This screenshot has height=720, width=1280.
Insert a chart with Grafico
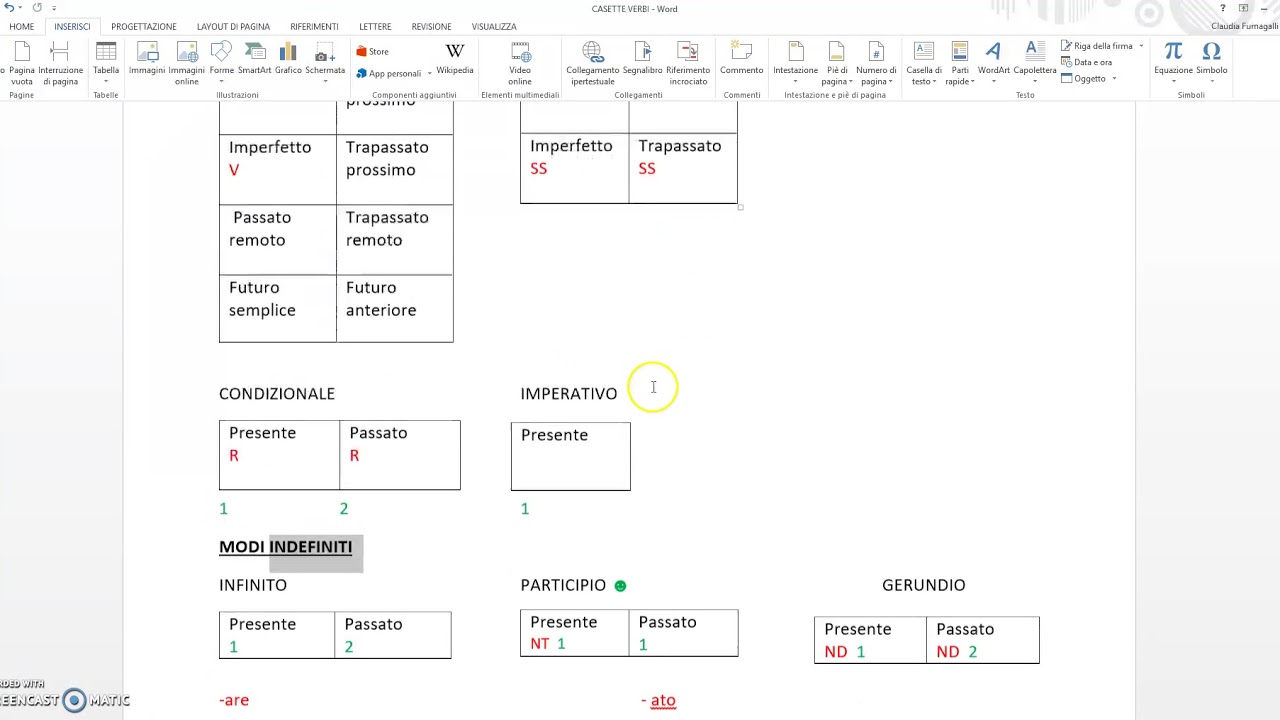(288, 60)
